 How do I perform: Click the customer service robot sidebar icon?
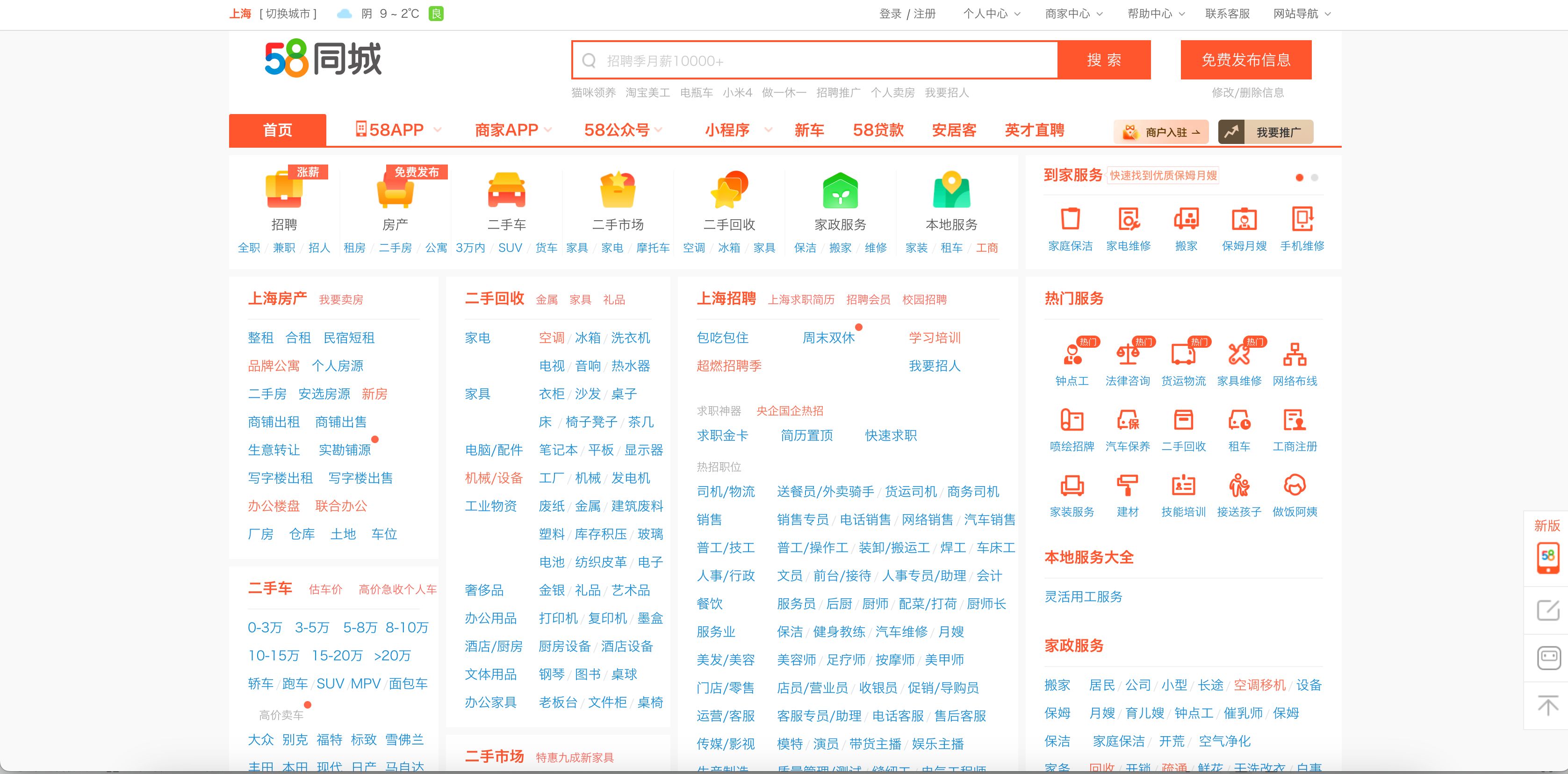click(x=1548, y=658)
